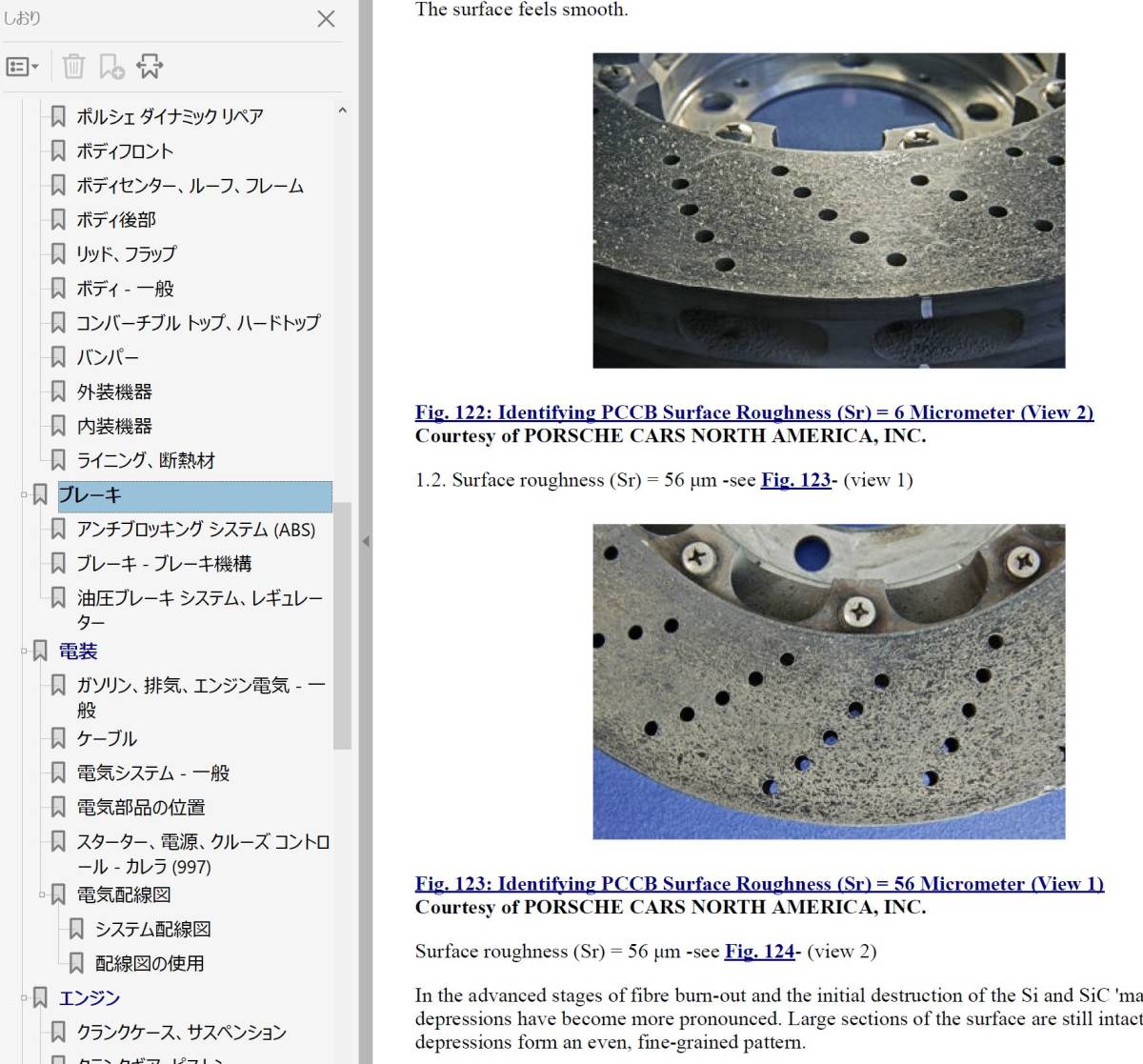
Task: Go to the ケーブル bookmark
Action: click(x=107, y=738)
